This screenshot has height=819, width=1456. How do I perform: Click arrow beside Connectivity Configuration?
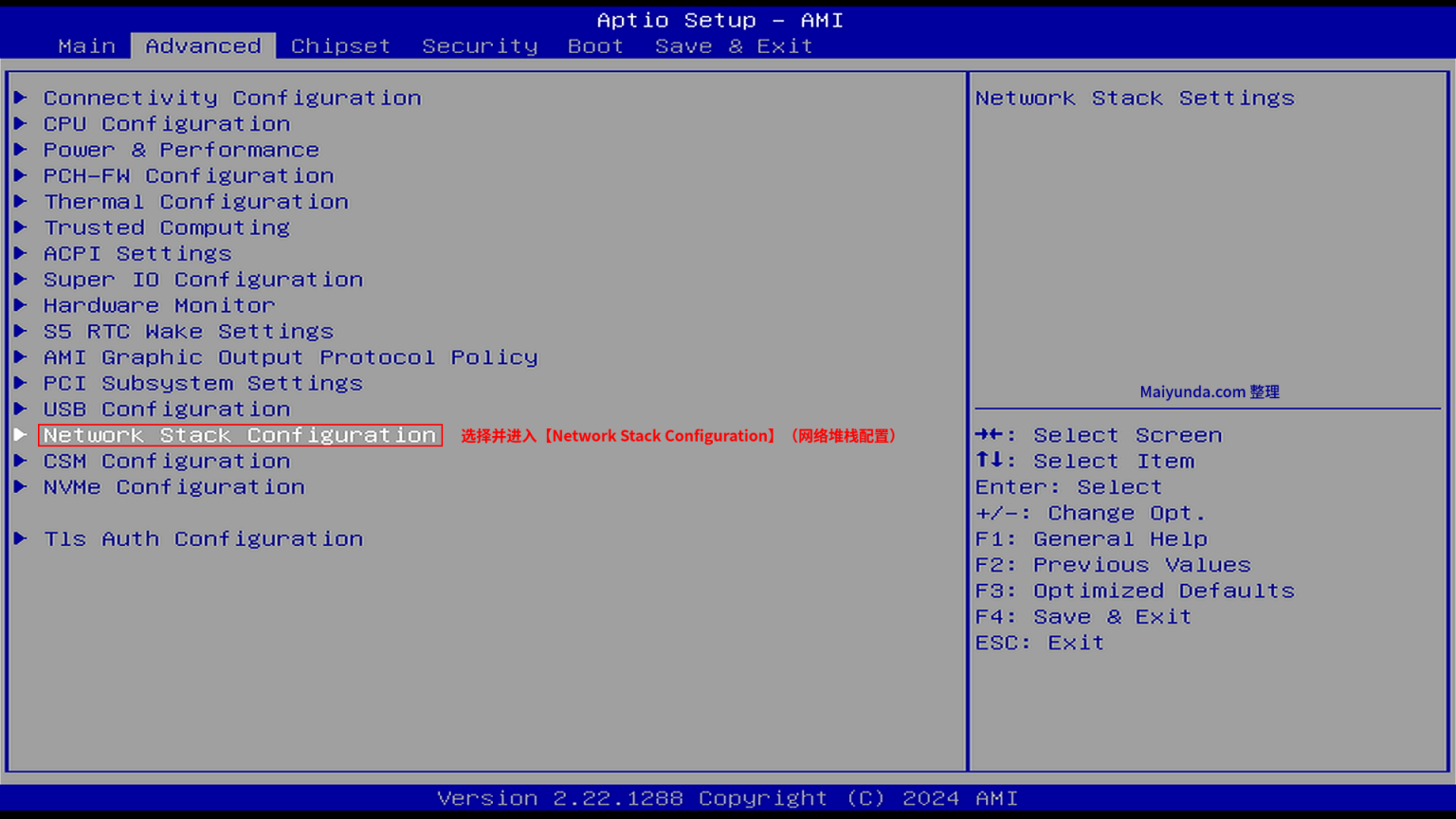click(21, 98)
